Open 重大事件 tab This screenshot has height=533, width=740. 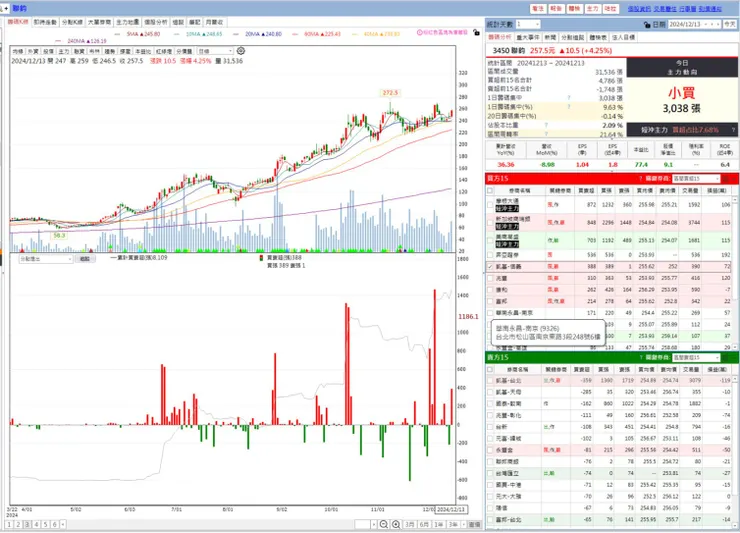click(x=528, y=37)
